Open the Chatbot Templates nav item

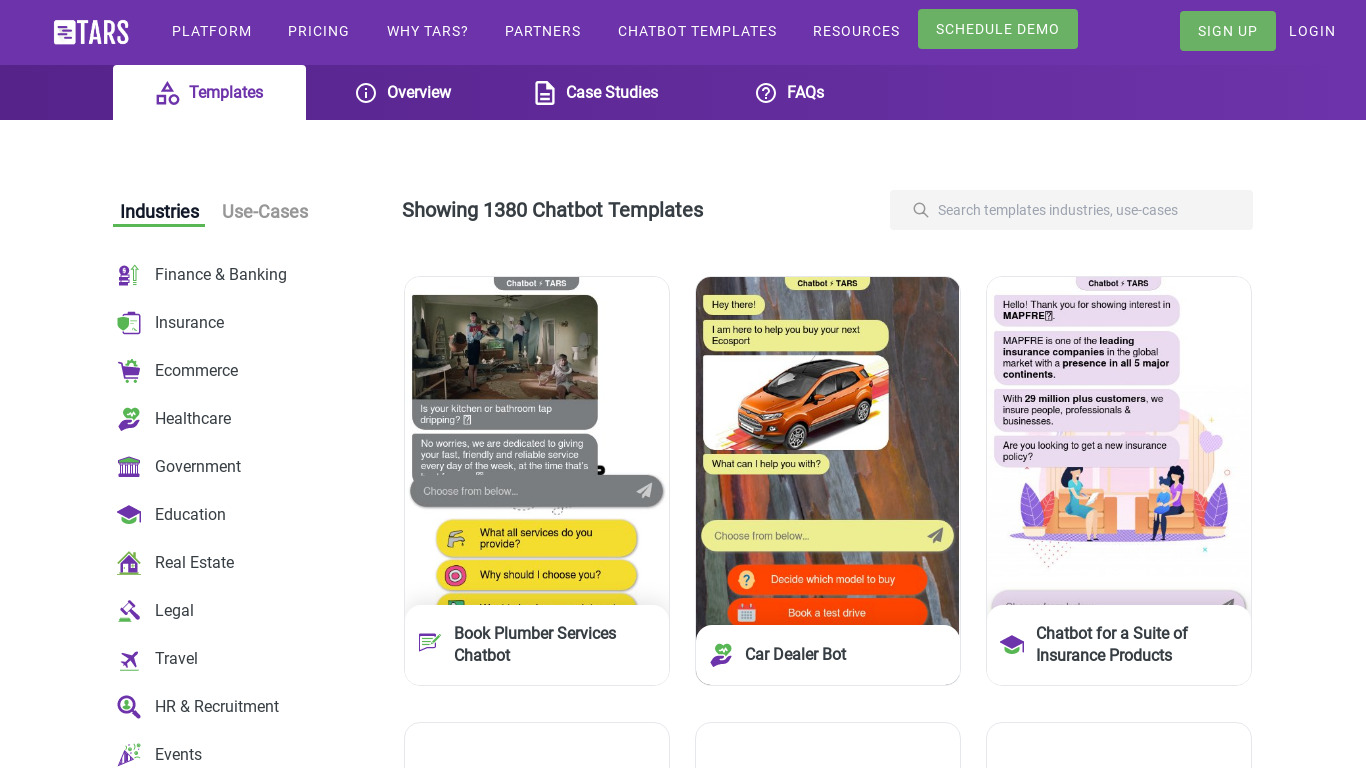click(697, 31)
